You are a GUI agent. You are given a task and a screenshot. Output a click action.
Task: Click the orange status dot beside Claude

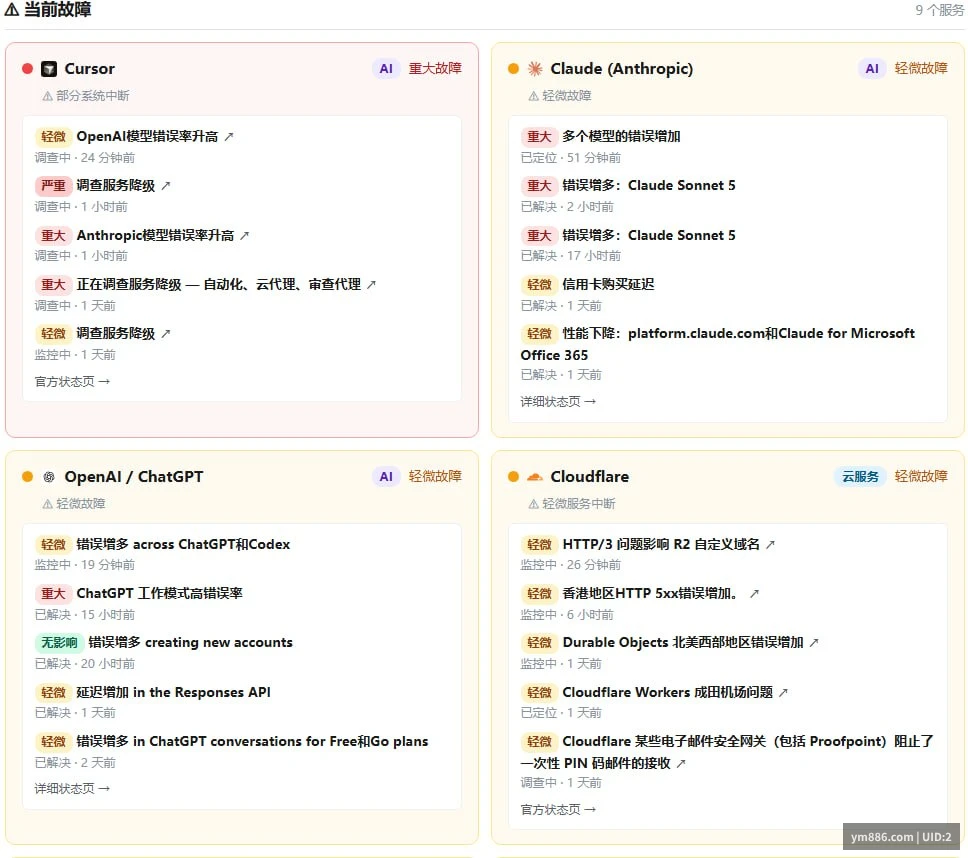(x=513, y=69)
